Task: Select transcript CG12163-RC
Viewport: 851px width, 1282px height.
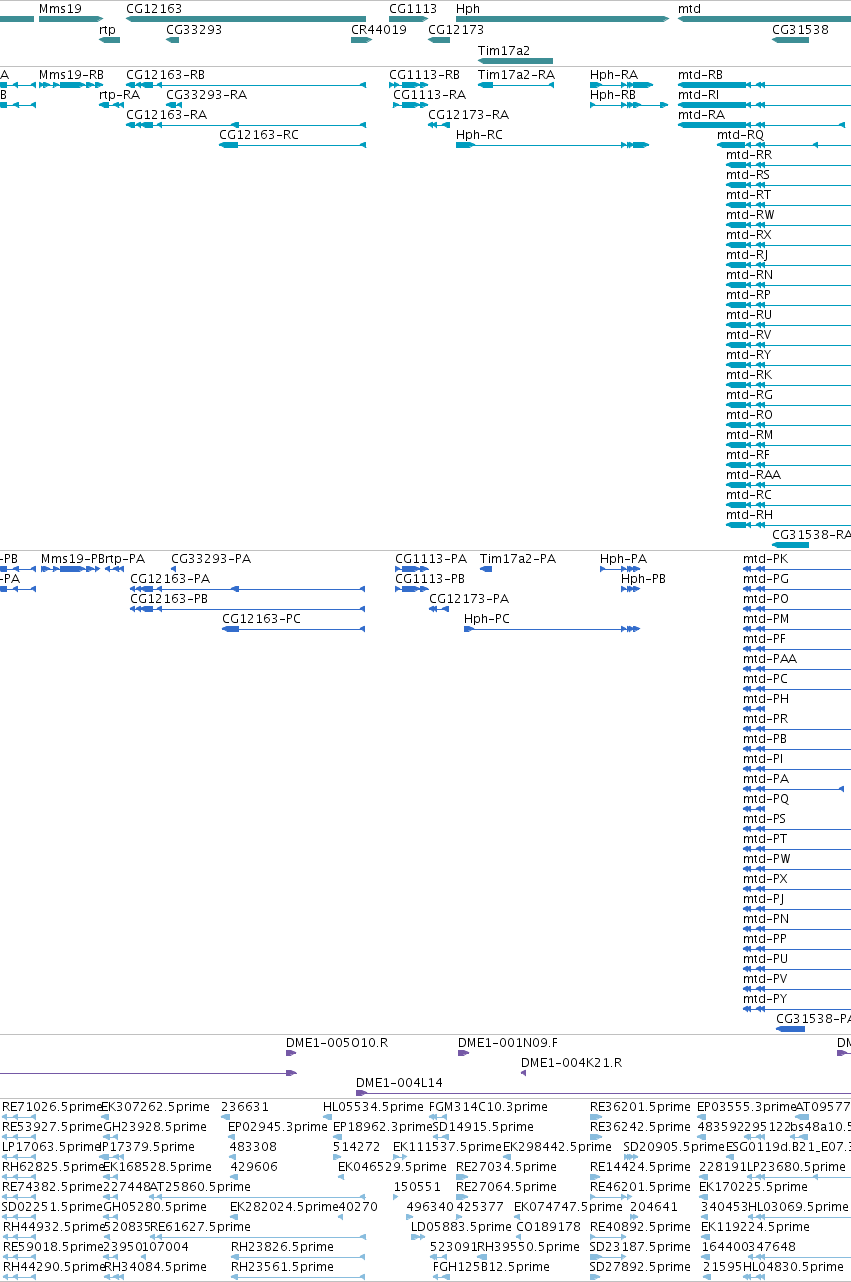Action: tap(259, 135)
